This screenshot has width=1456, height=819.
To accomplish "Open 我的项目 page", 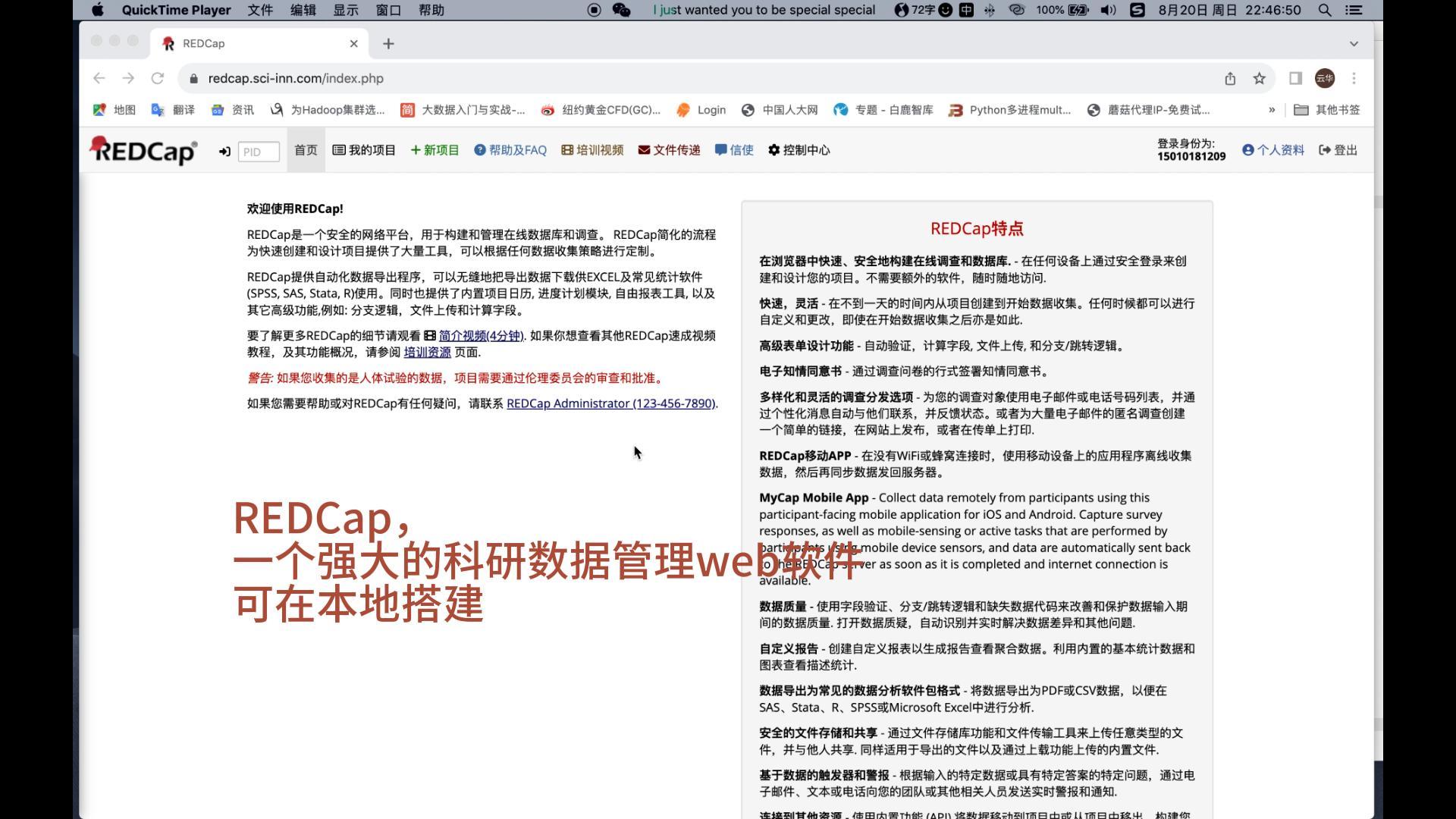I will click(364, 150).
